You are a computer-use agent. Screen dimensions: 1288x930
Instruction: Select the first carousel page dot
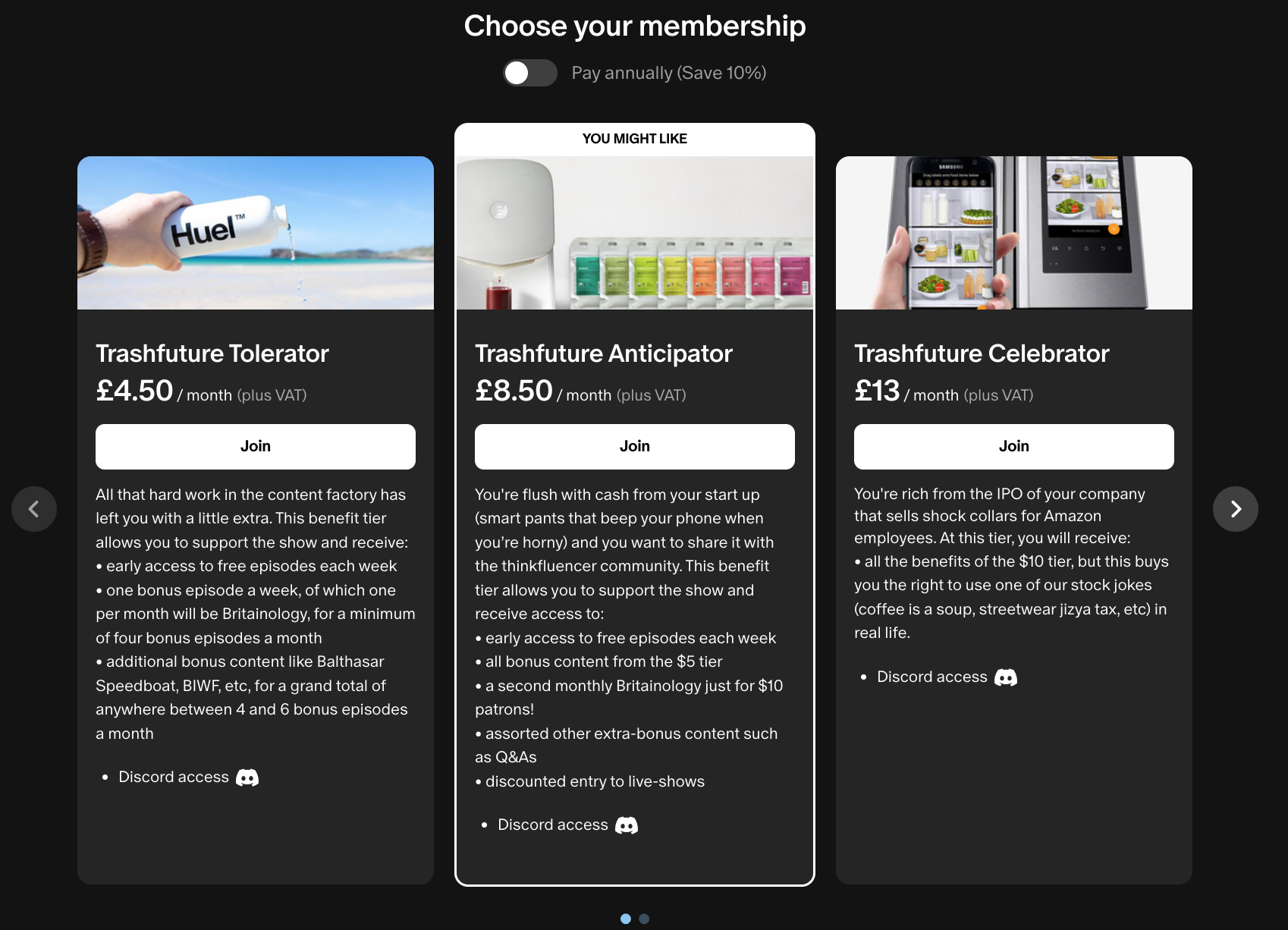pos(626,919)
